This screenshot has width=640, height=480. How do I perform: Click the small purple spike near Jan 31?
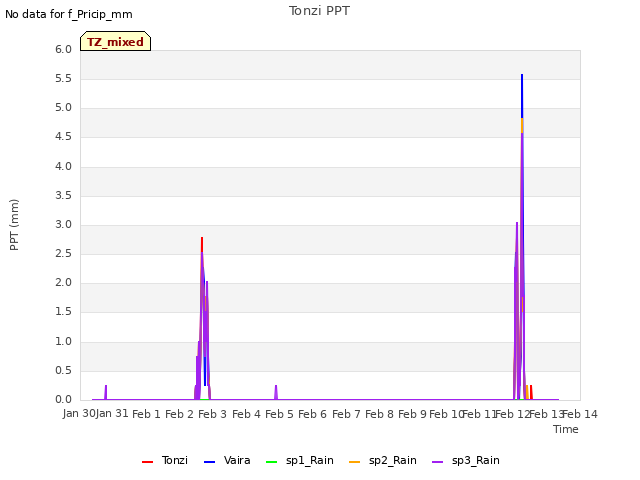coord(106,391)
